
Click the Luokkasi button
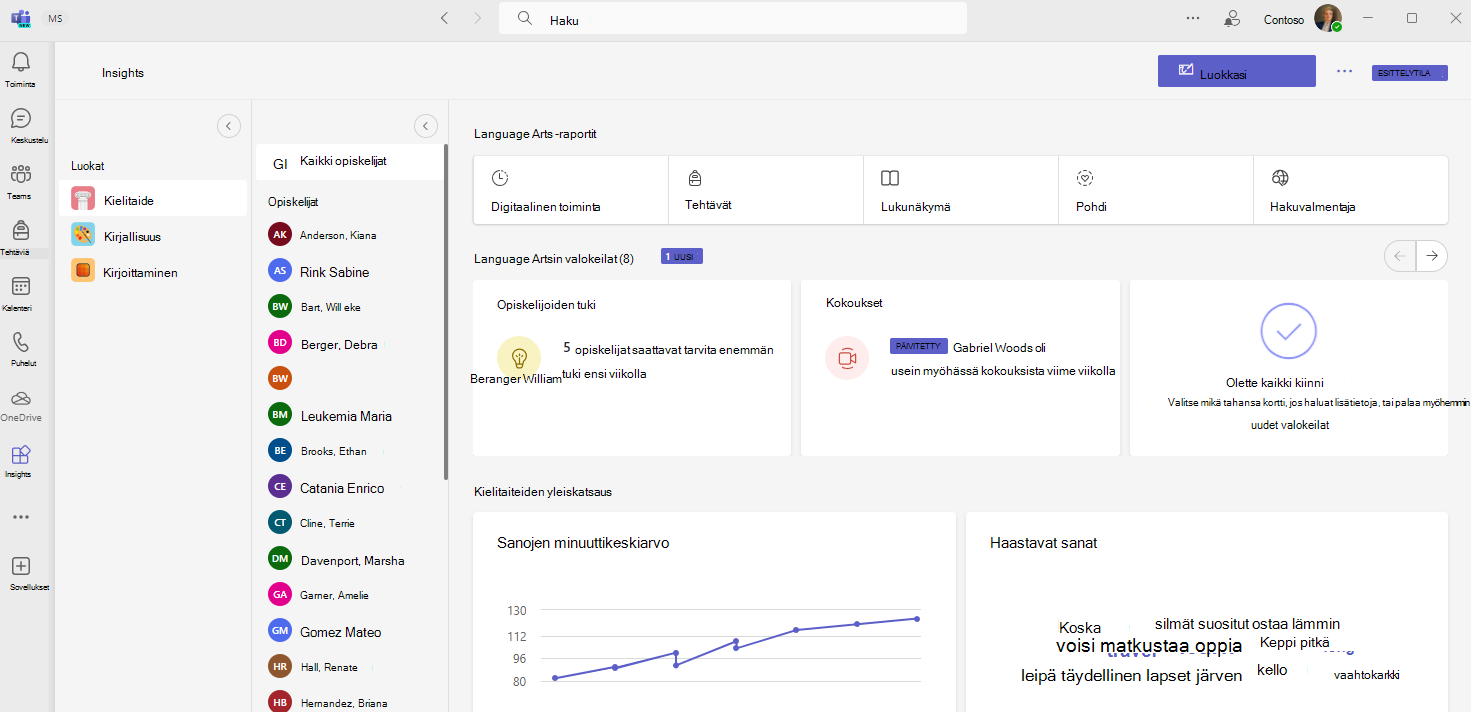click(x=1237, y=71)
